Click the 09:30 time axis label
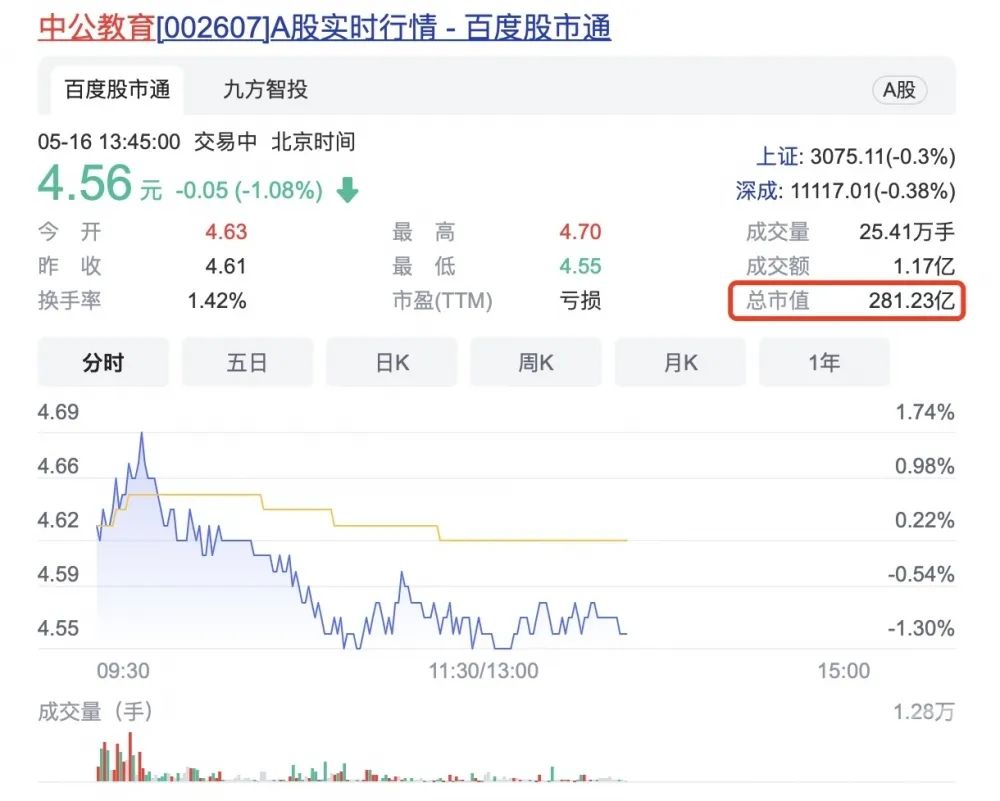Image resolution: width=1000 pixels, height=801 pixels. 123,671
